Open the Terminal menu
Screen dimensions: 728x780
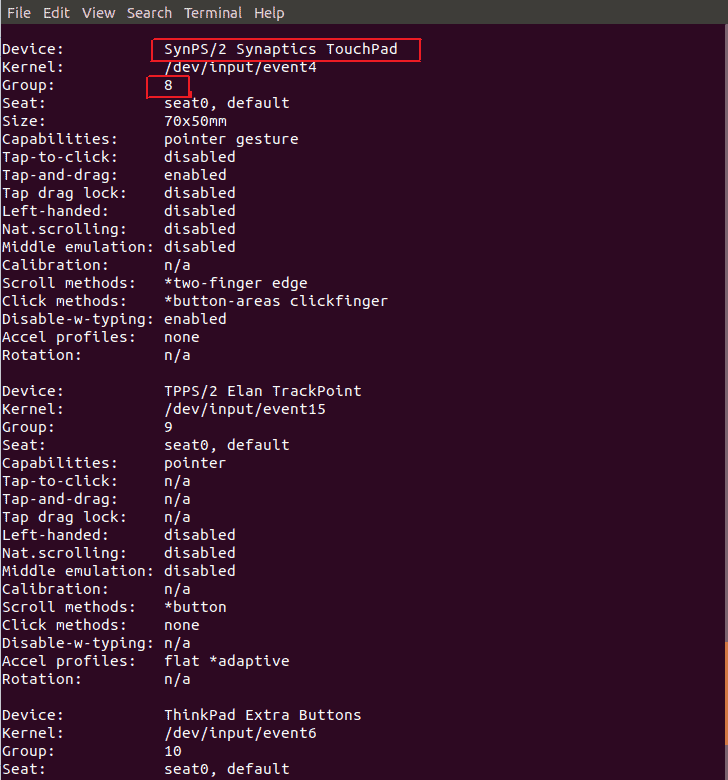(x=213, y=12)
